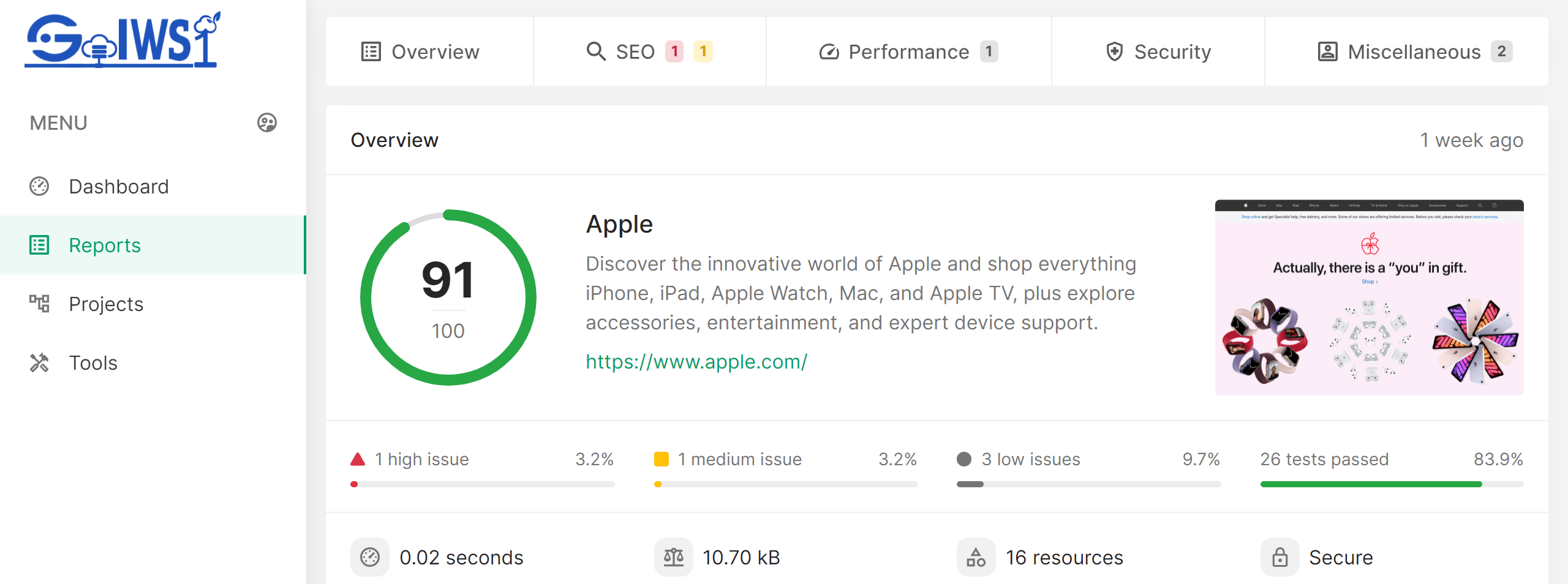The width and height of the screenshot is (1568, 584).
Task: Click the theme palette icon beside MENU
Action: pos(266,122)
